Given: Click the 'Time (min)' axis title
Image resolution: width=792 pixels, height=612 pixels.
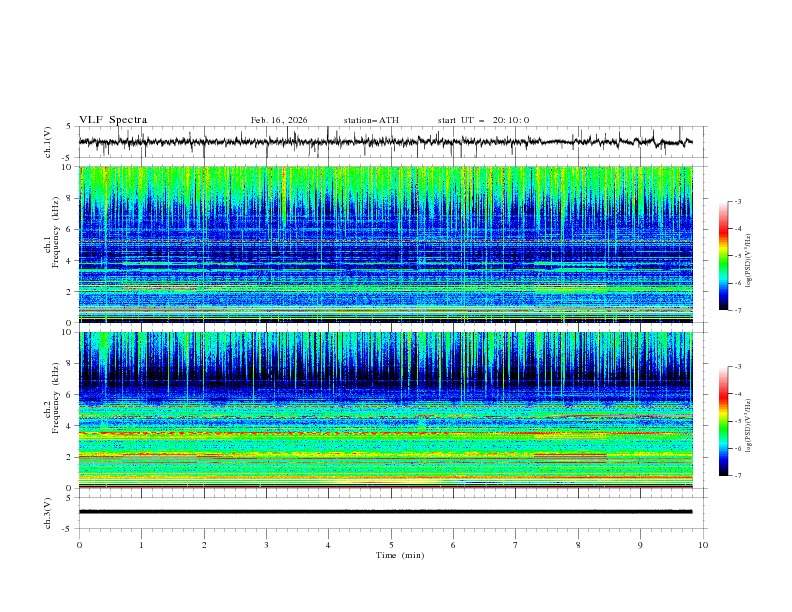Looking at the screenshot, I should click(x=400, y=555).
